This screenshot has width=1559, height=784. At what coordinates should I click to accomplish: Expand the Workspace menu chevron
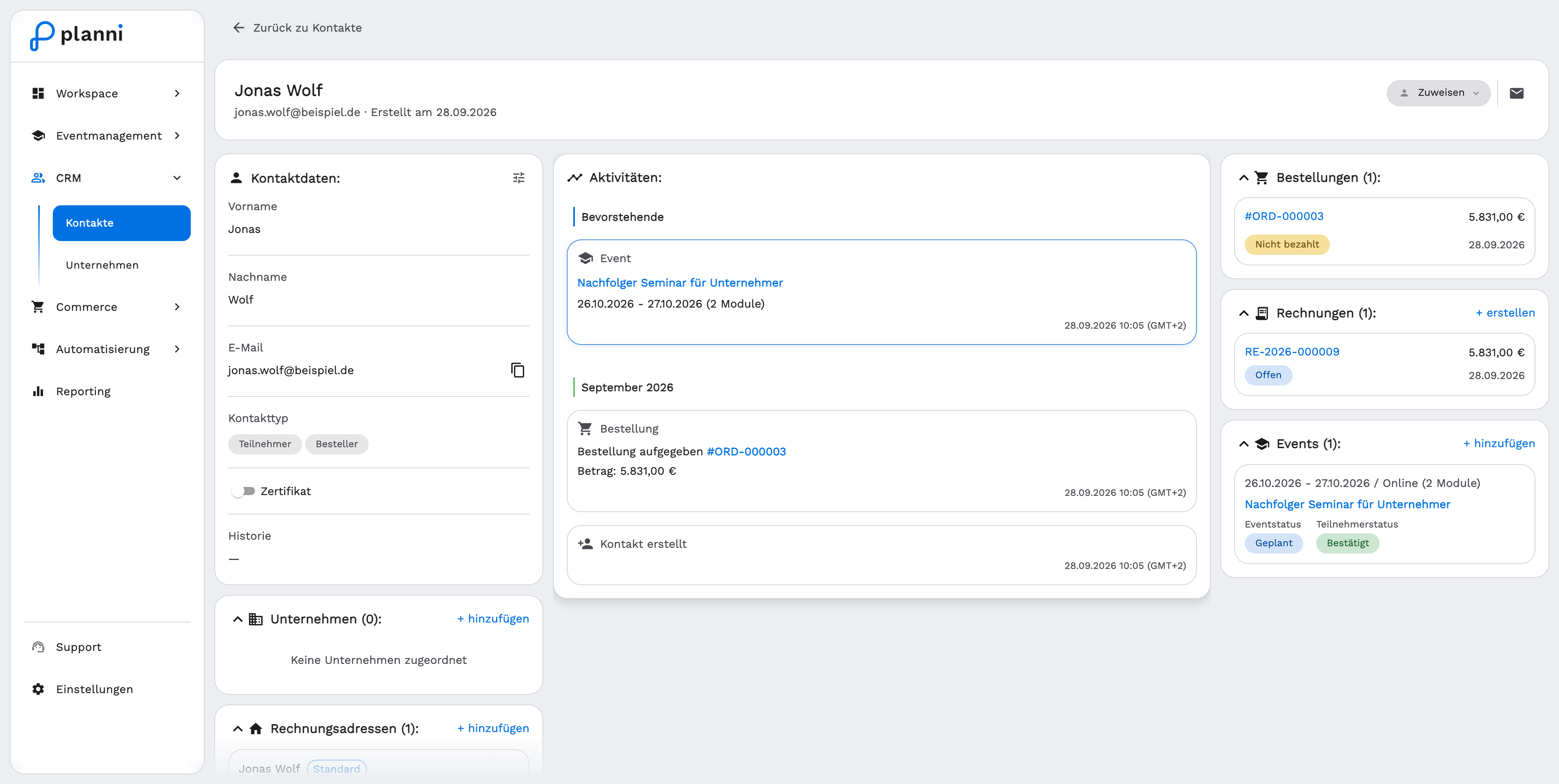coord(177,93)
